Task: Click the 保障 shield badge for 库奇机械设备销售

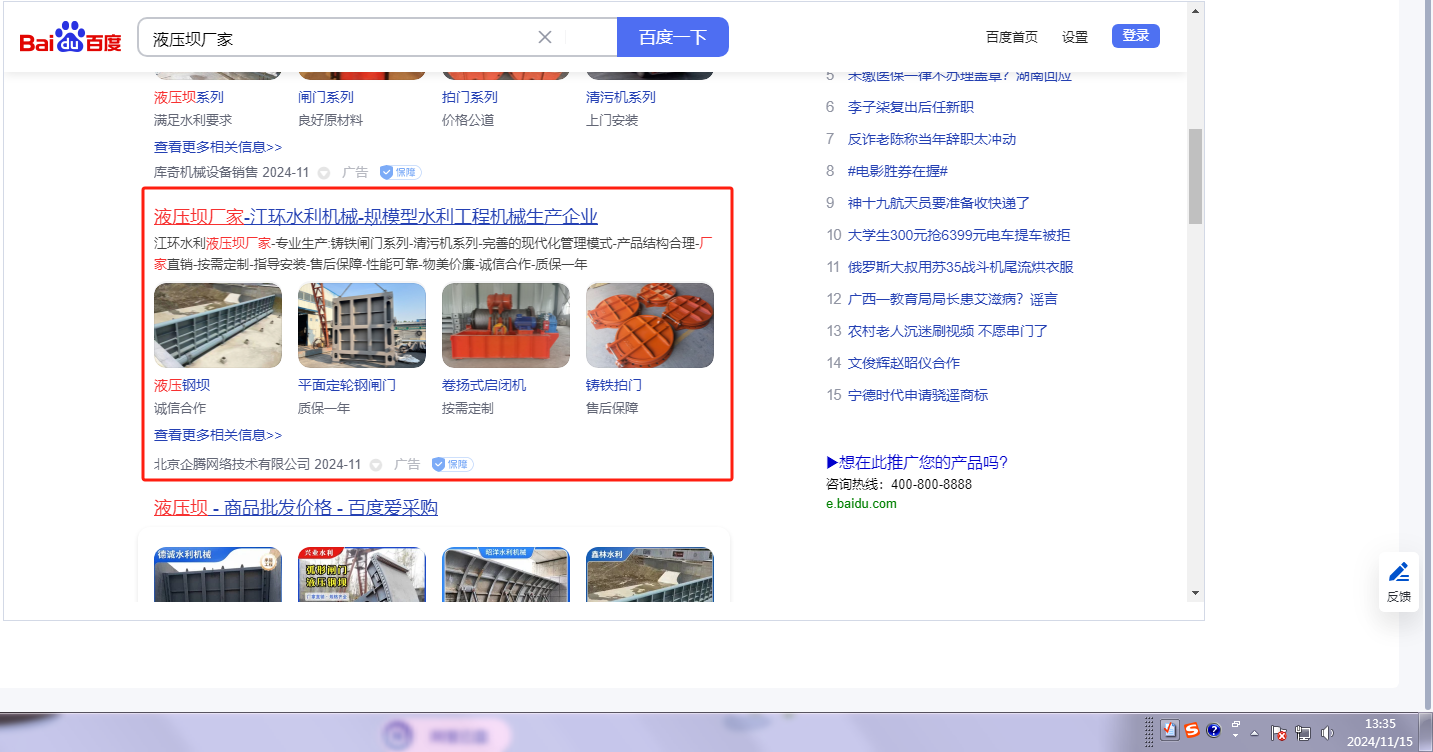Action: [399, 172]
